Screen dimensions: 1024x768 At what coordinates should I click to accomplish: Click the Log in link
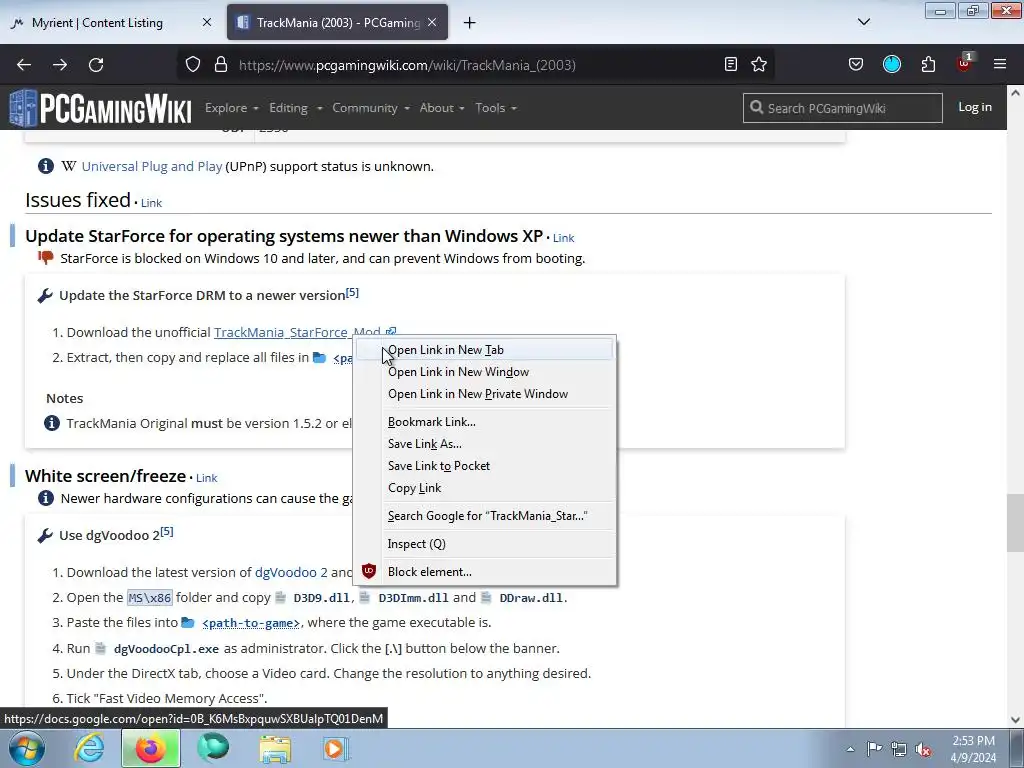point(974,107)
